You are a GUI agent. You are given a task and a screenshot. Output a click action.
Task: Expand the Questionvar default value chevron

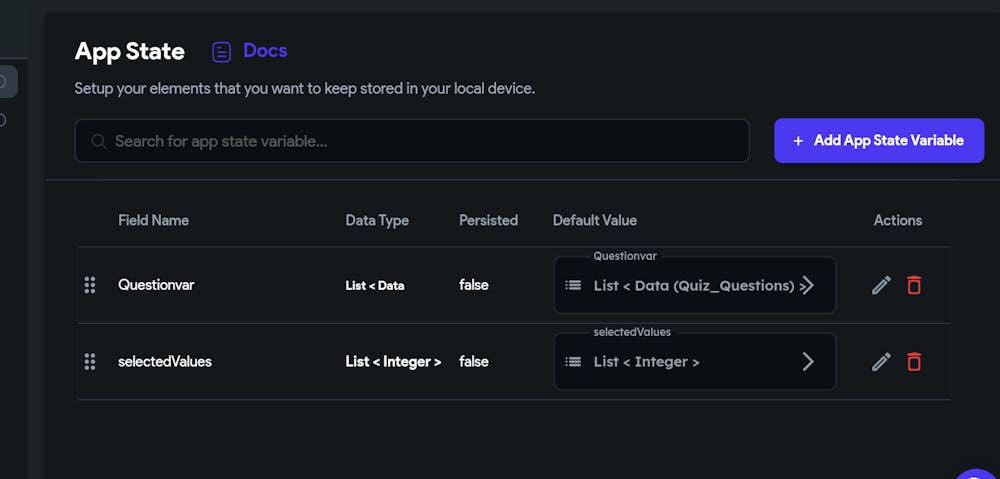pos(807,285)
